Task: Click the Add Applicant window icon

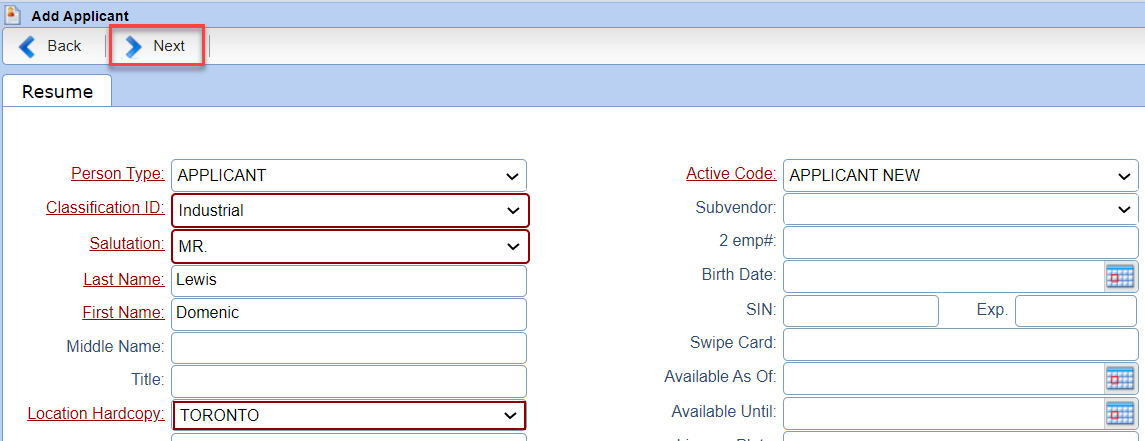Action: point(12,15)
